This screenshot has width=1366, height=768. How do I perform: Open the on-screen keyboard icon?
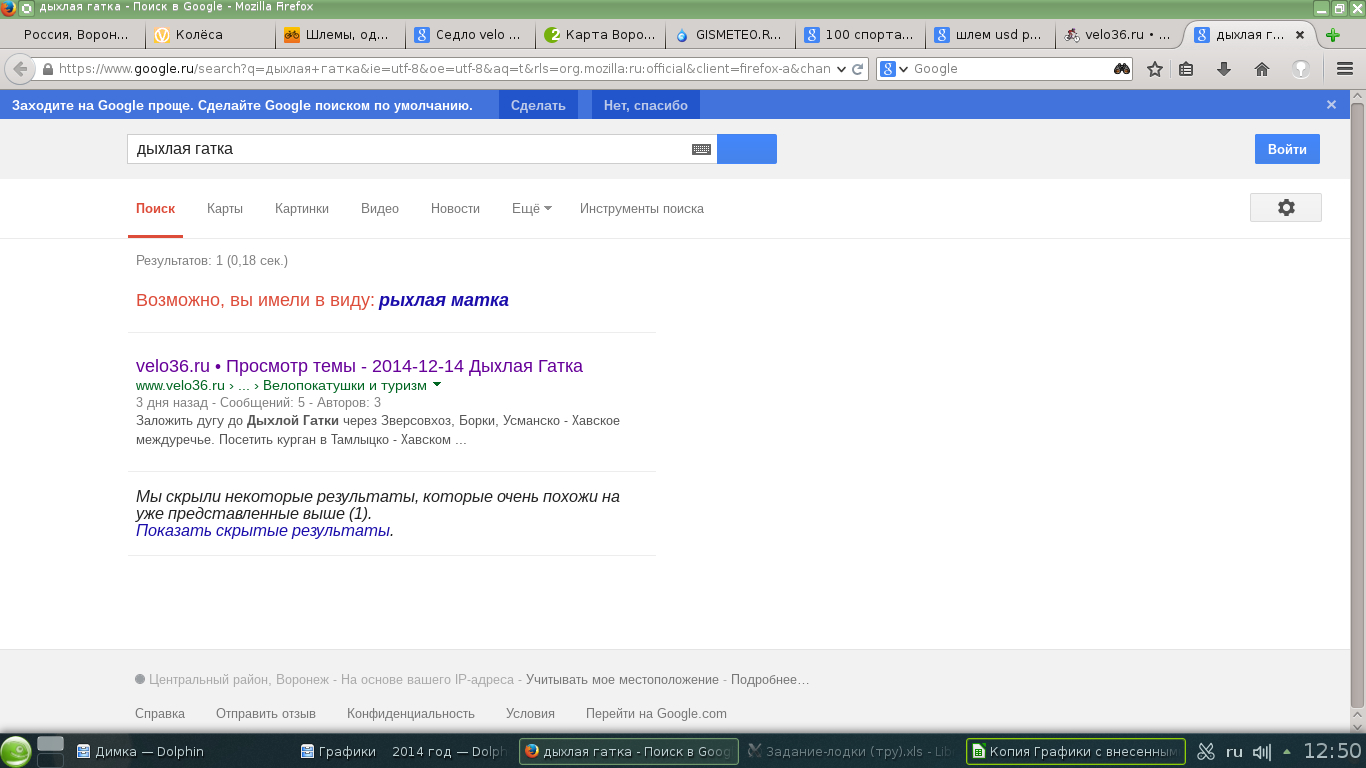point(701,149)
